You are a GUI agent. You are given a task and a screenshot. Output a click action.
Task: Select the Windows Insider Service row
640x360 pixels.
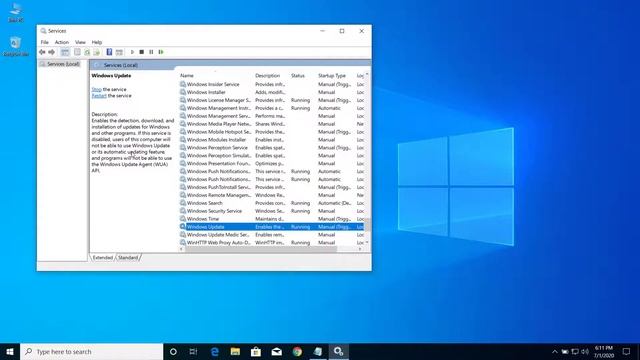(271, 84)
